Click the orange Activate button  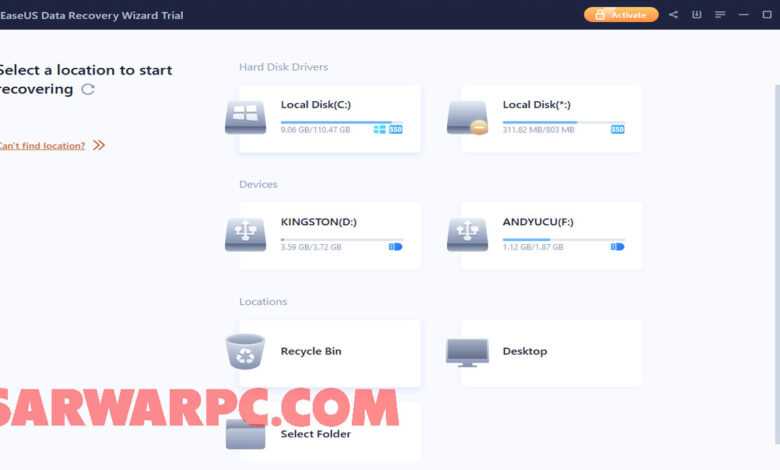pyautogui.click(x=621, y=15)
